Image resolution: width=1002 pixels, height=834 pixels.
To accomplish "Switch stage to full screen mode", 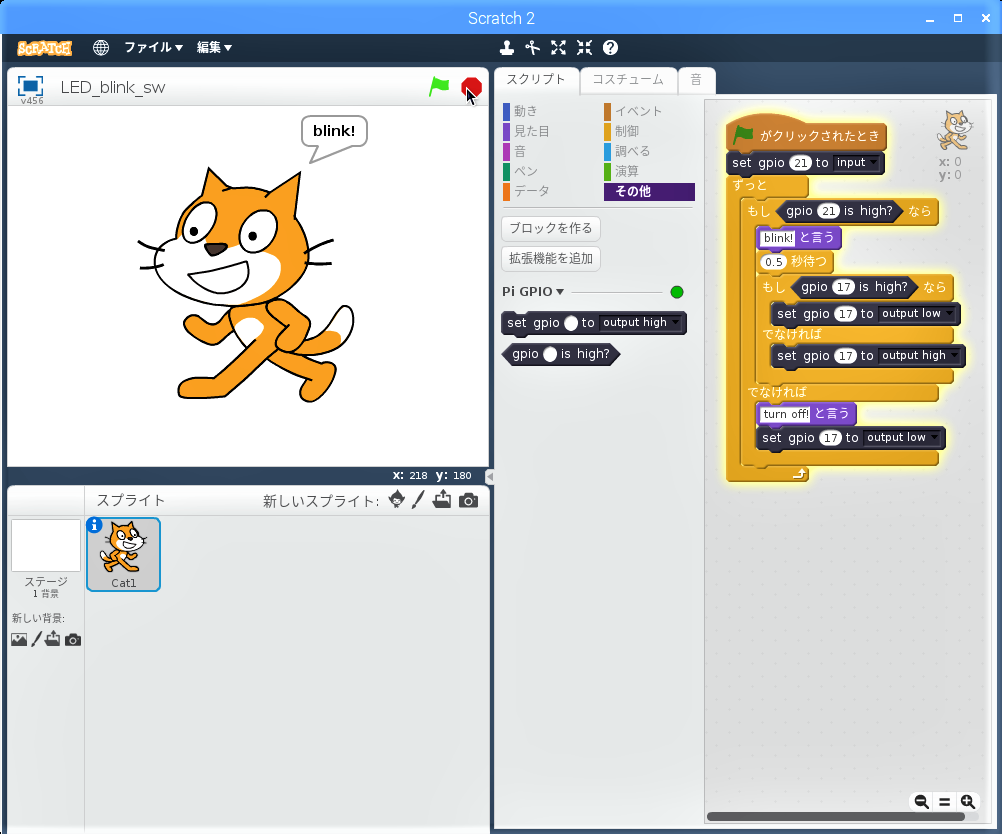I will (x=30, y=86).
